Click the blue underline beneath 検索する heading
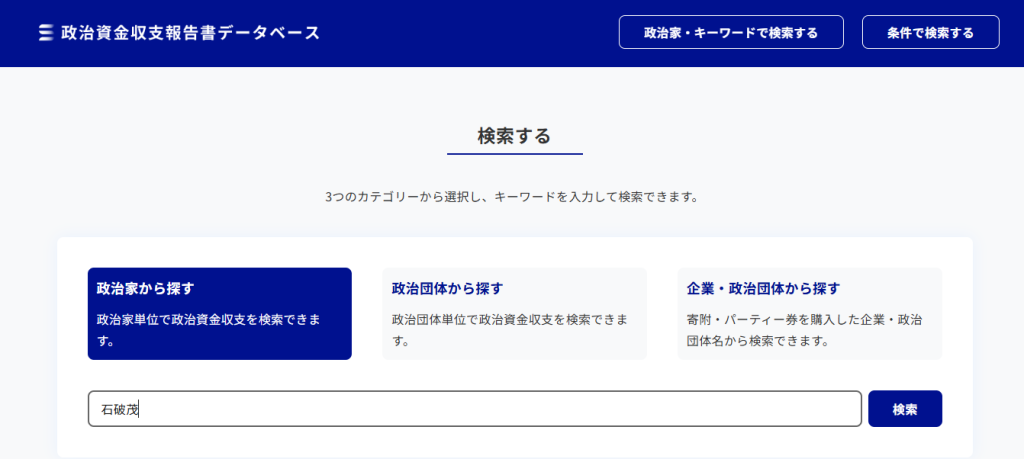This screenshot has width=1024, height=459. (x=514, y=154)
